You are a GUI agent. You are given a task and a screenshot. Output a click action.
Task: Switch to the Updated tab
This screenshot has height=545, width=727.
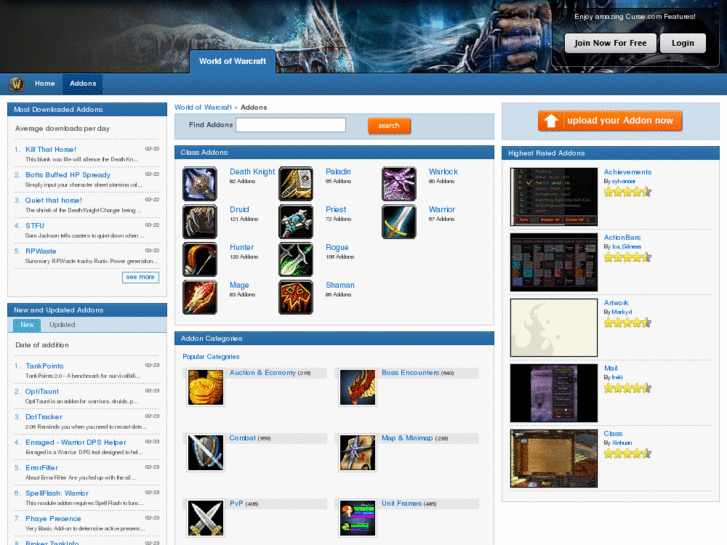pos(62,325)
